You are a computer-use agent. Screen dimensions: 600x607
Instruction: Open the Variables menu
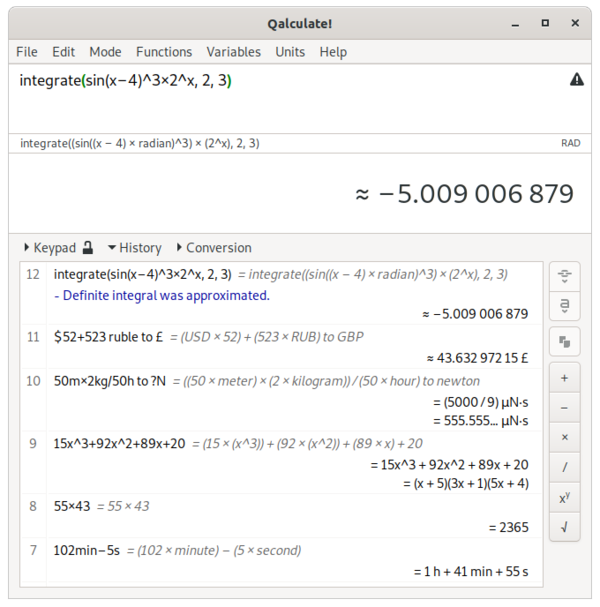pyautogui.click(x=233, y=52)
